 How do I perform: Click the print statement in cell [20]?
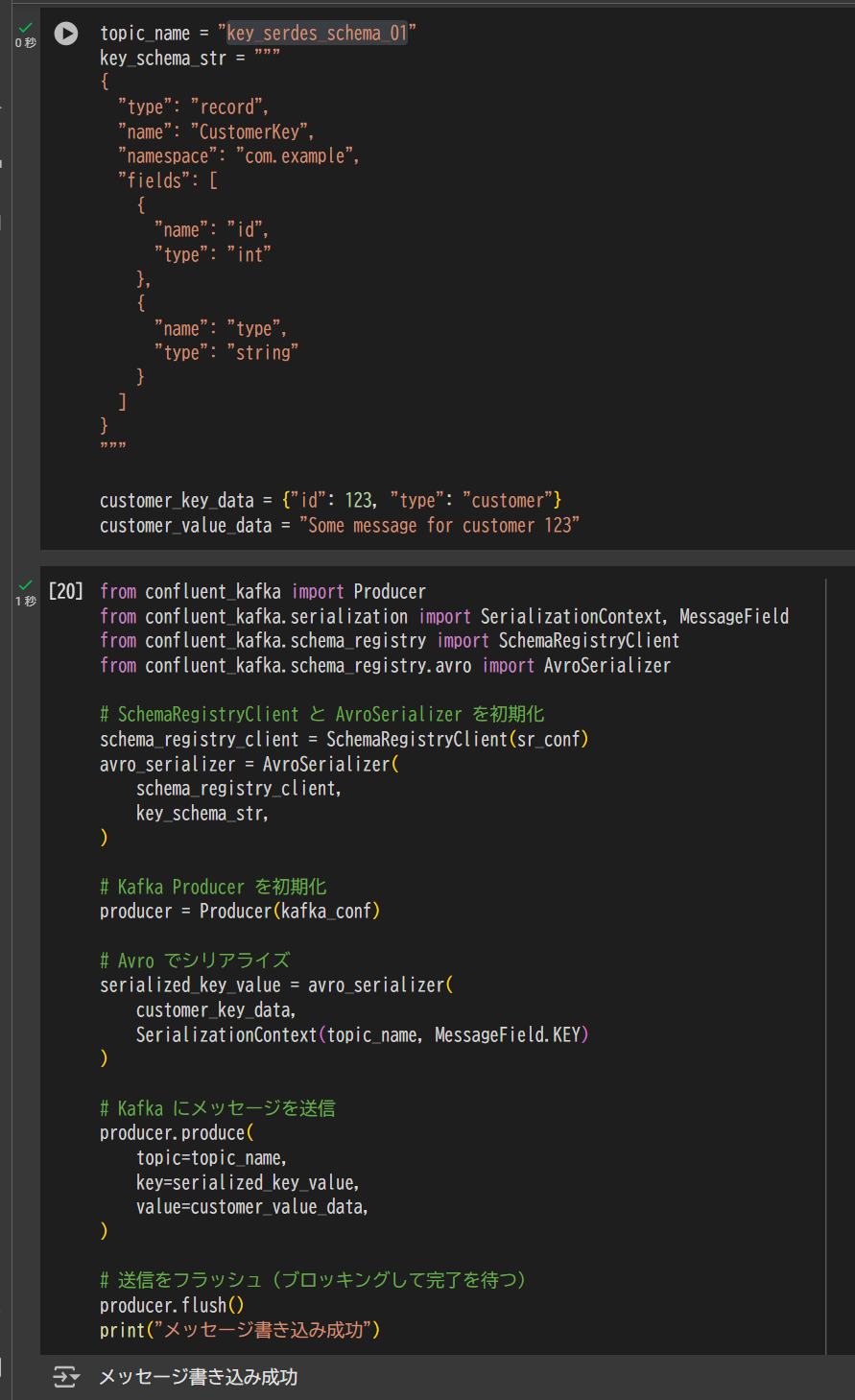pos(240,1330)
